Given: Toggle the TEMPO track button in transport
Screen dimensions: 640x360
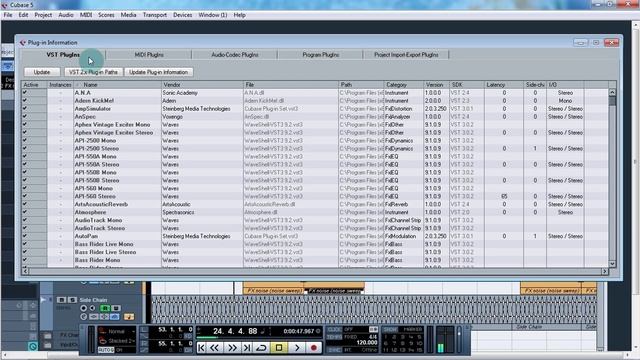Looking at the screenshot, I should pos(334,337).
